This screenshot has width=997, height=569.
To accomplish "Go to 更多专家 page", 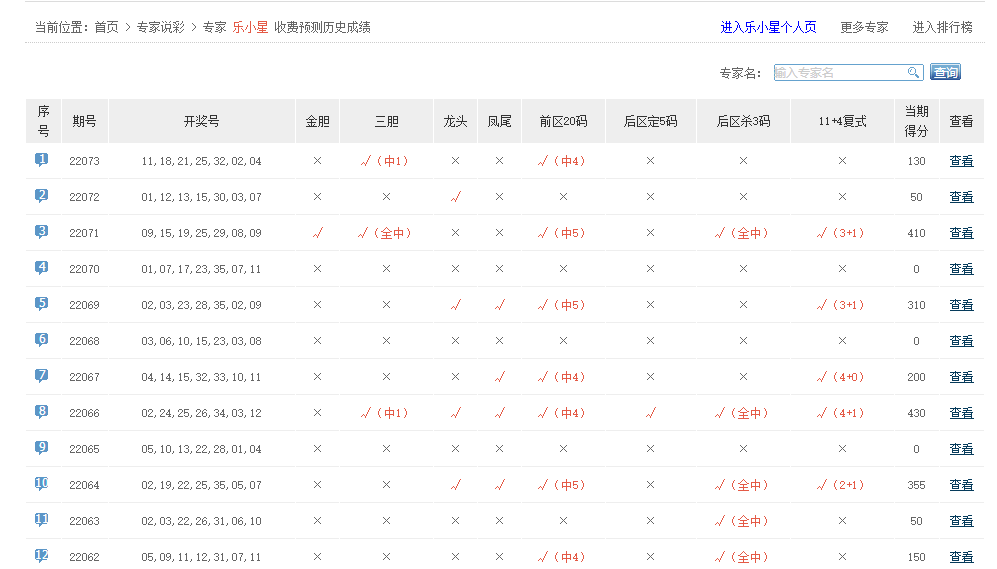I will click(864, 27).
